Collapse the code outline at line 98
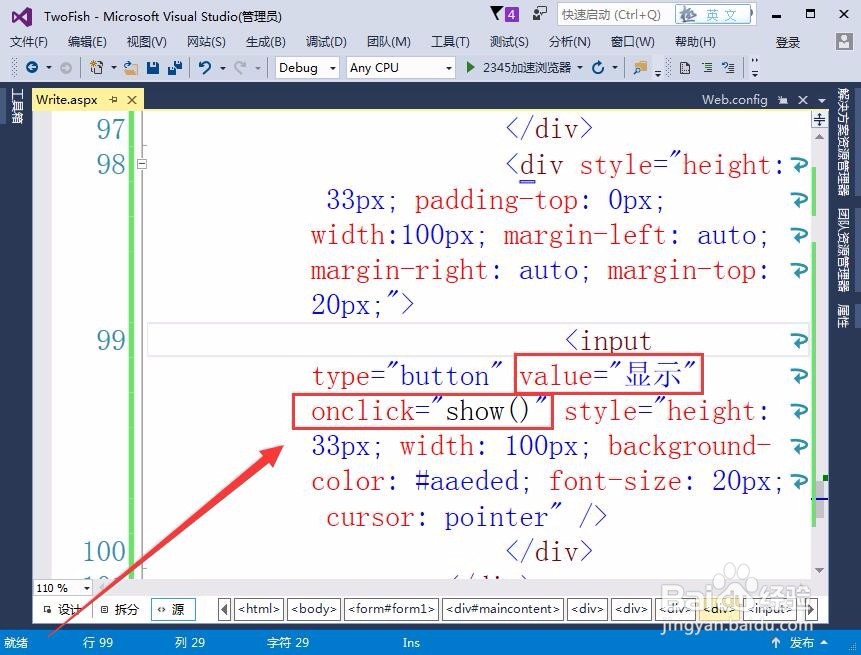This screenshot has width=861, height=655. point(142,164)
